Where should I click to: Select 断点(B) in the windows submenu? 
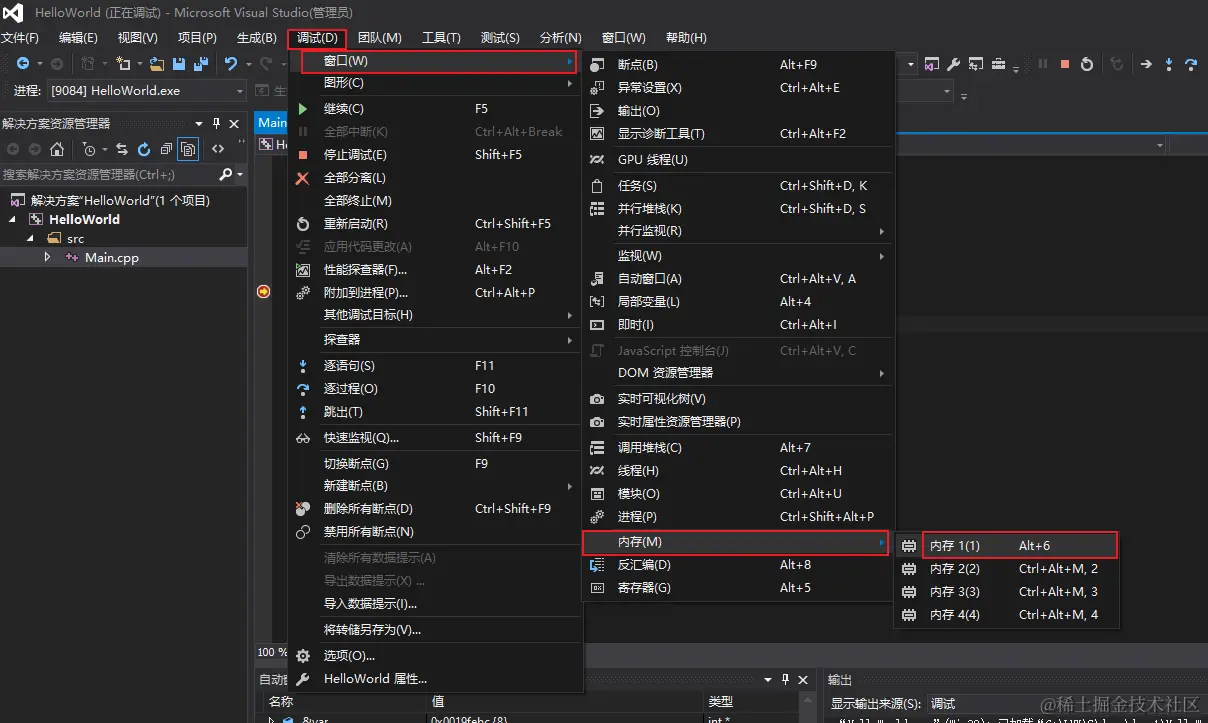click(x=737, y=64)
